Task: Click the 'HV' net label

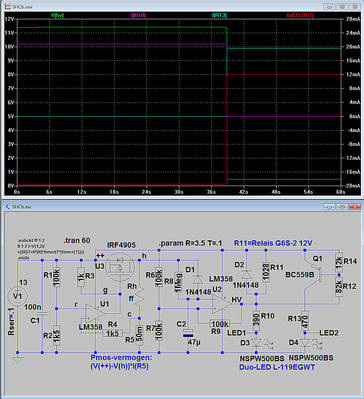Action: coord(236,299)
